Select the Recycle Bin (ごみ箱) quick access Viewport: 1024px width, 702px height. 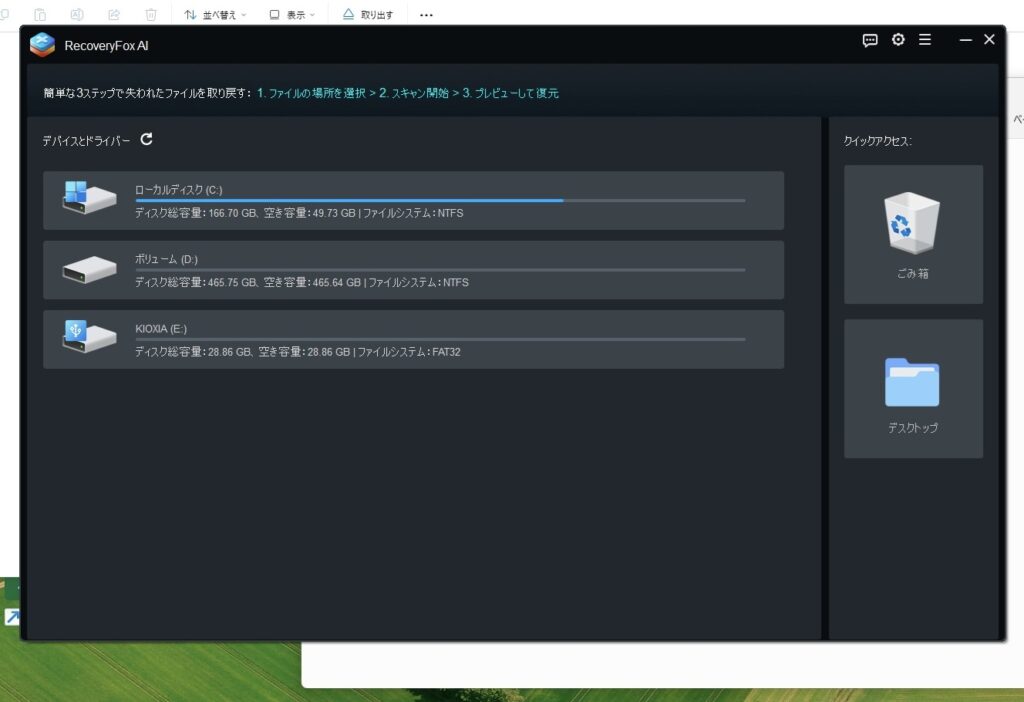(913, 234)
